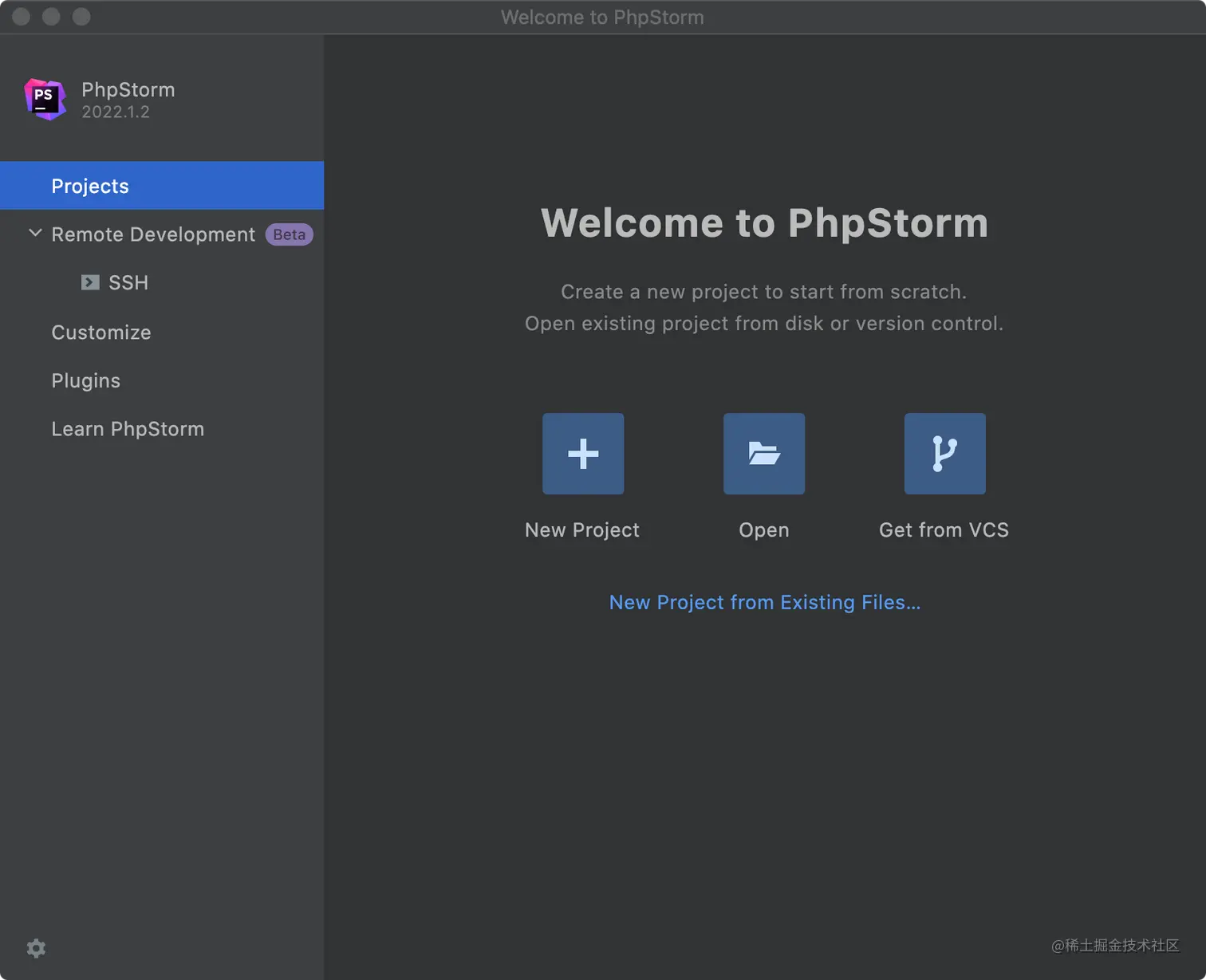1206x980 pixels.
Task: Click the Welcome to PhpStorm heading
Action: tap(764, 222)
